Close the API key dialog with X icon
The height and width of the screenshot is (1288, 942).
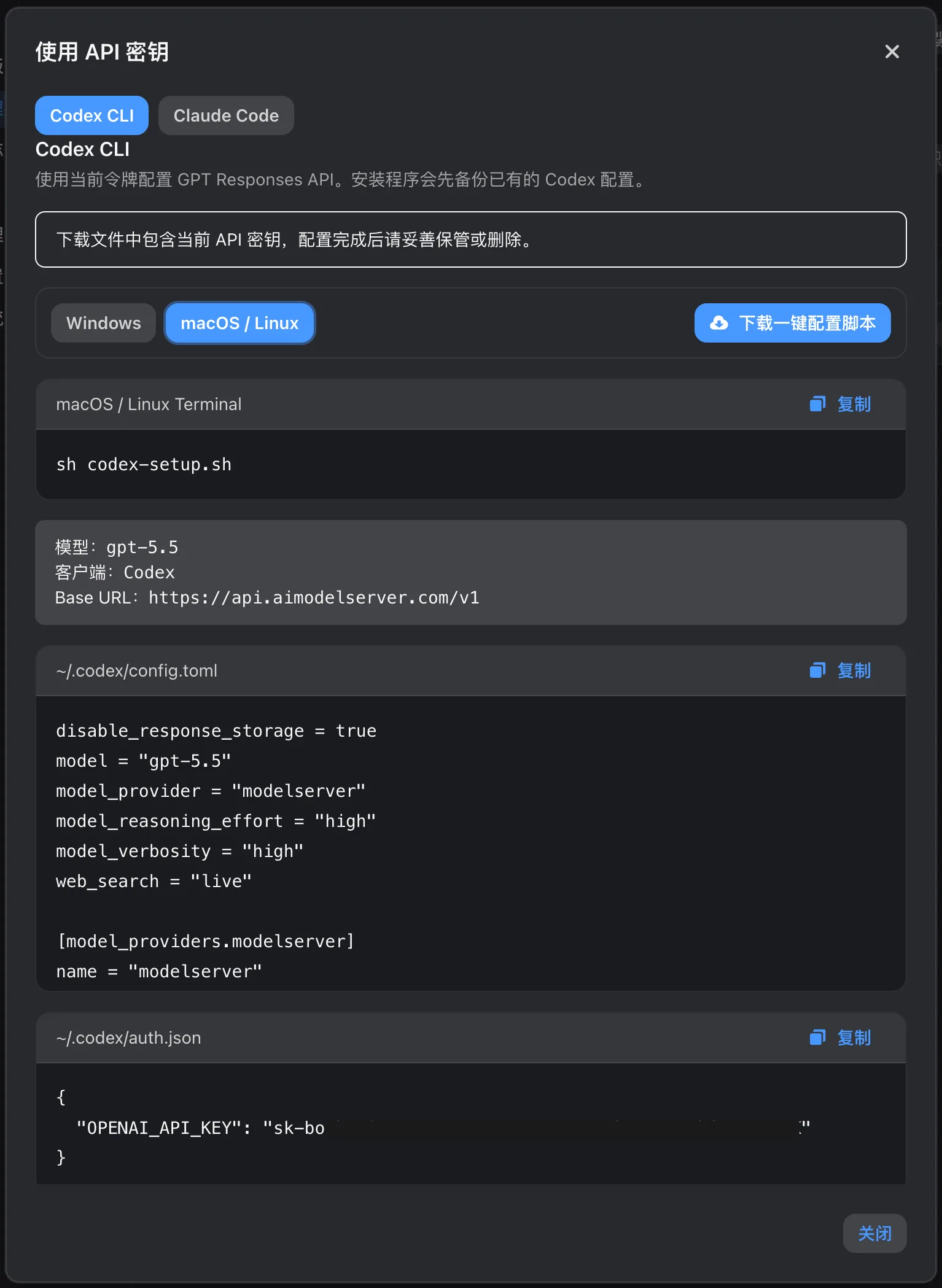click(892, 52)
